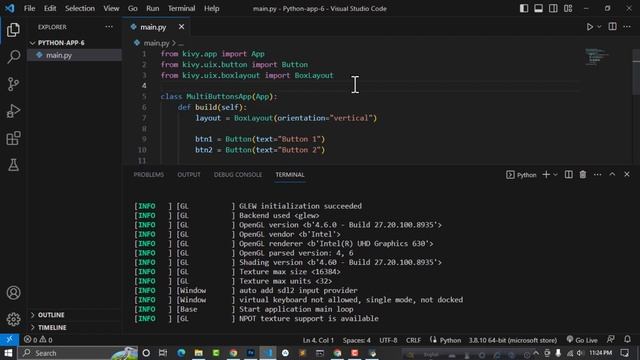
Task: Open Explorer views and more actions ellipsis
Action: 109,27
